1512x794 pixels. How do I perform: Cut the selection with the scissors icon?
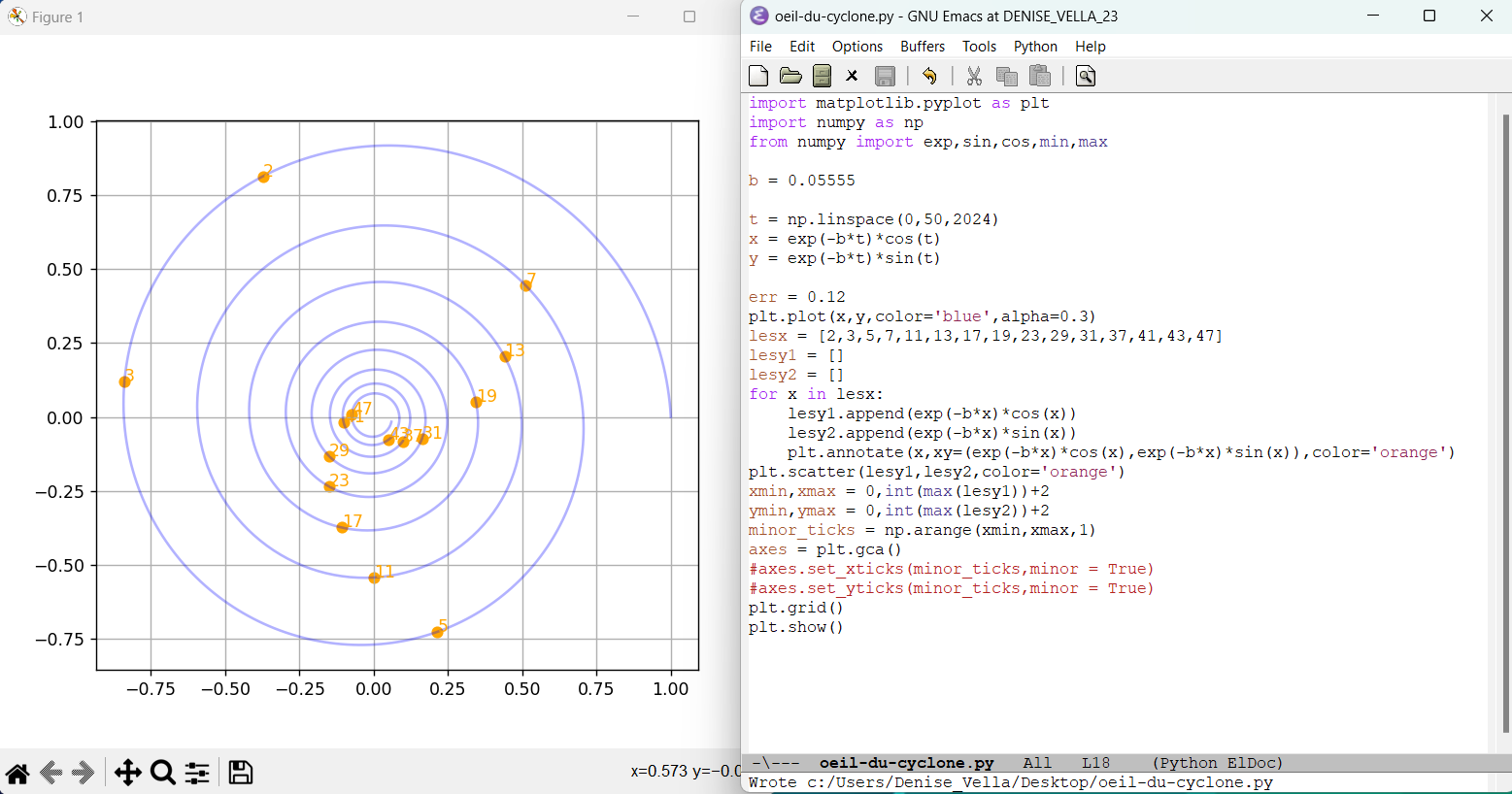click(974, 76)
